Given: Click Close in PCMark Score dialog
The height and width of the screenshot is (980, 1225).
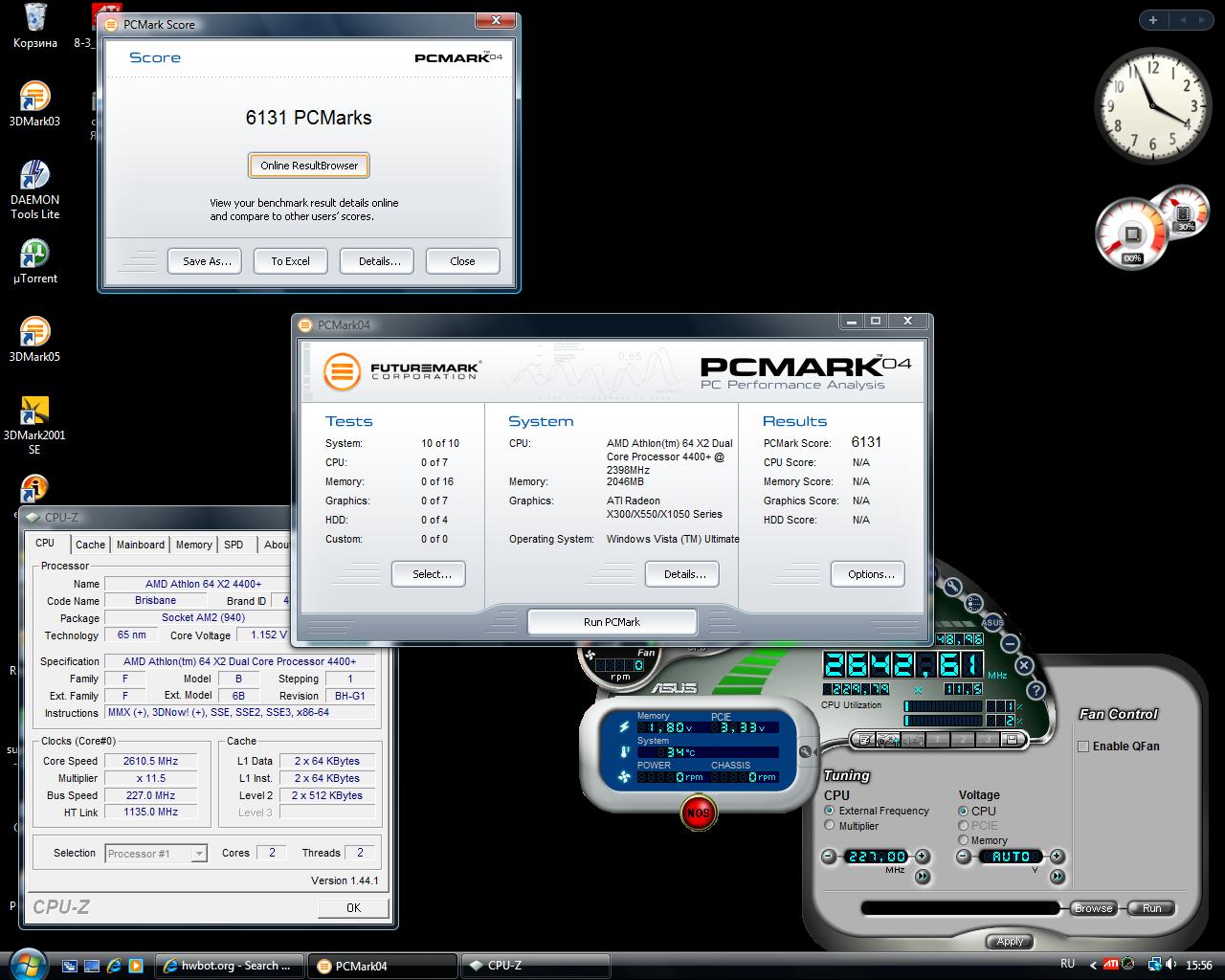Looking at the screenshot, I should point(462,261).
